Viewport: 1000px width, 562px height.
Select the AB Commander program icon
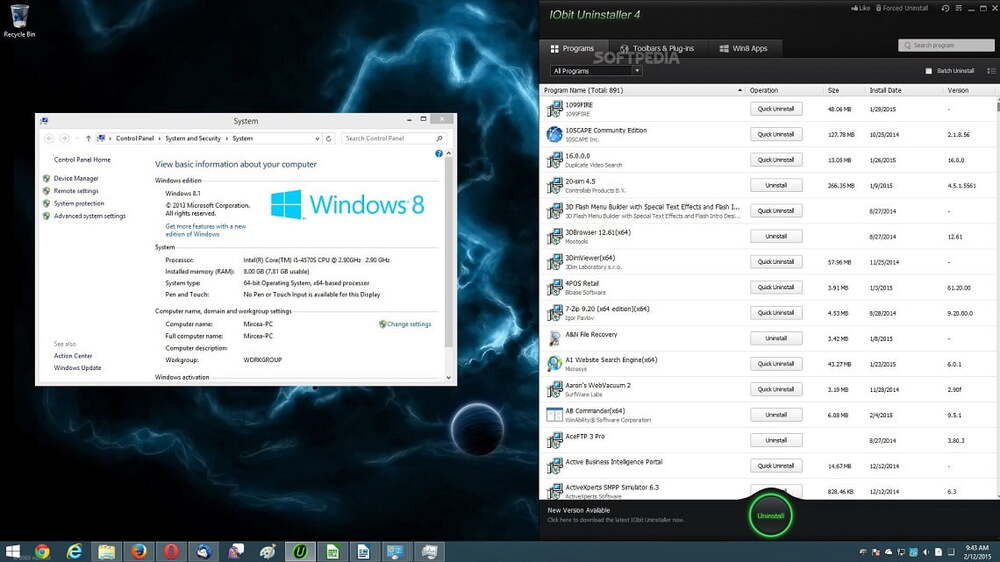554,415
